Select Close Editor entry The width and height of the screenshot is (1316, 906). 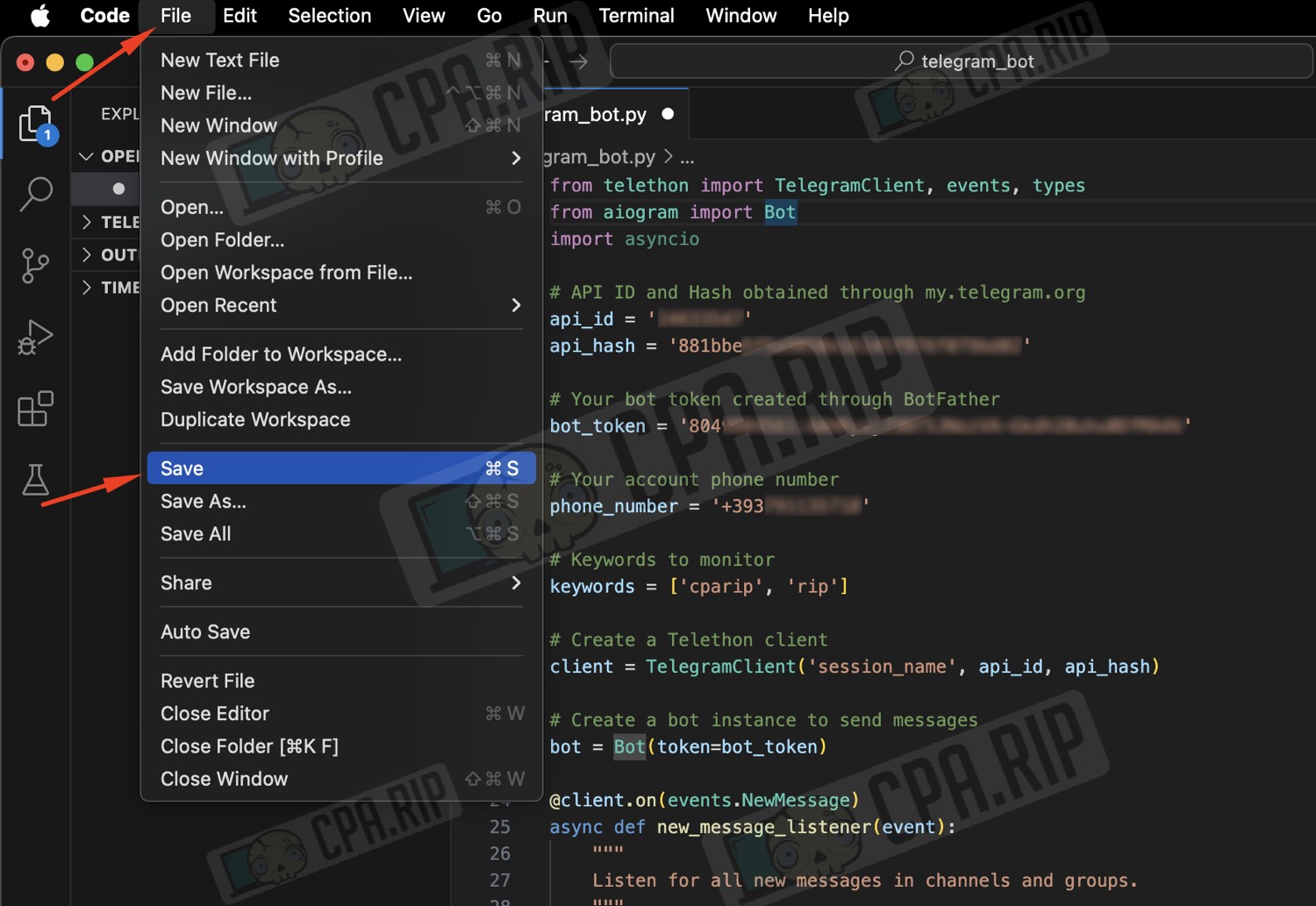(341, 713)
